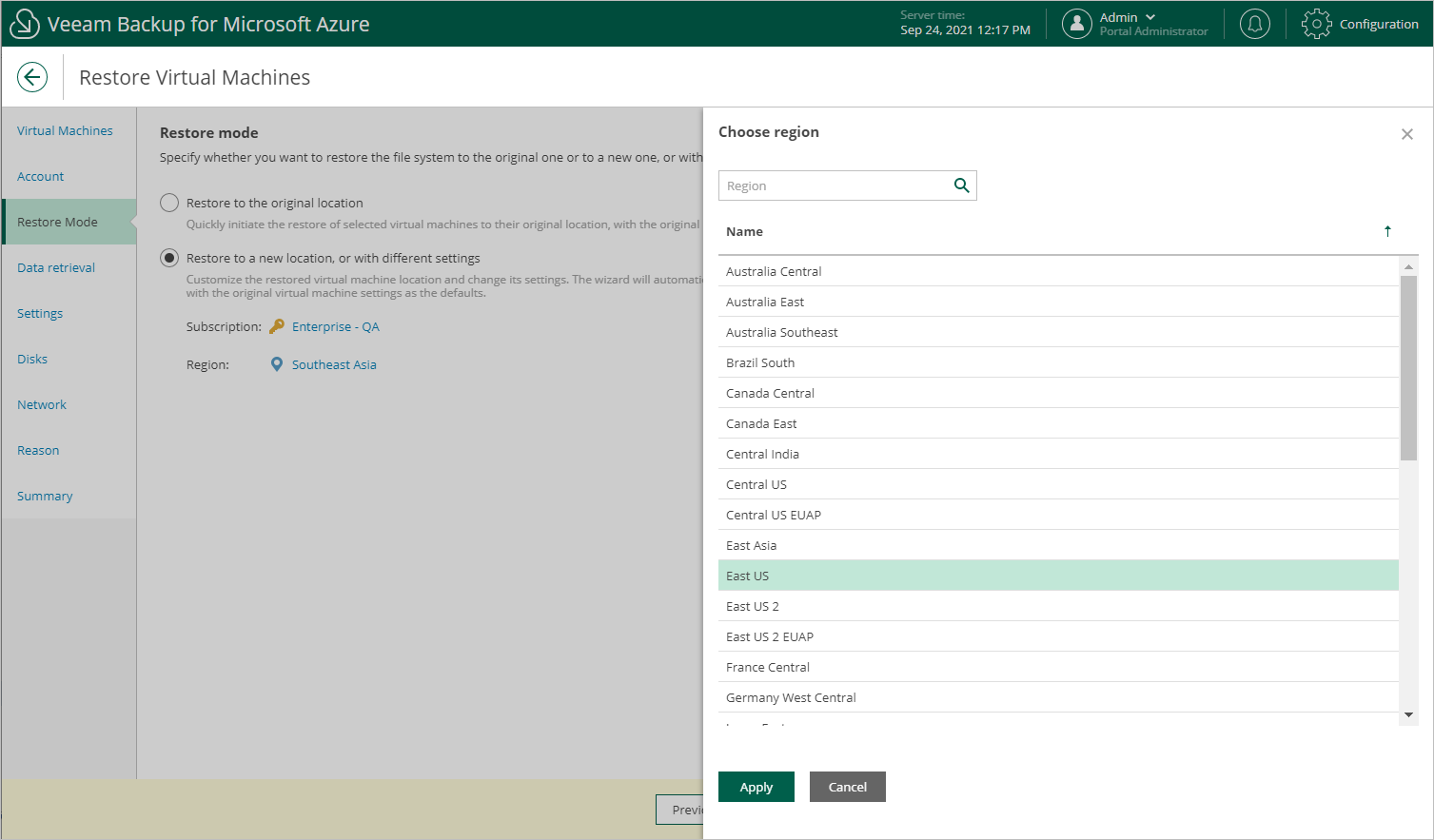Image resolution: width=1434 pixels, height=840 pixels.
Task: Click the search magnifier icon
Action: point(962,186)
